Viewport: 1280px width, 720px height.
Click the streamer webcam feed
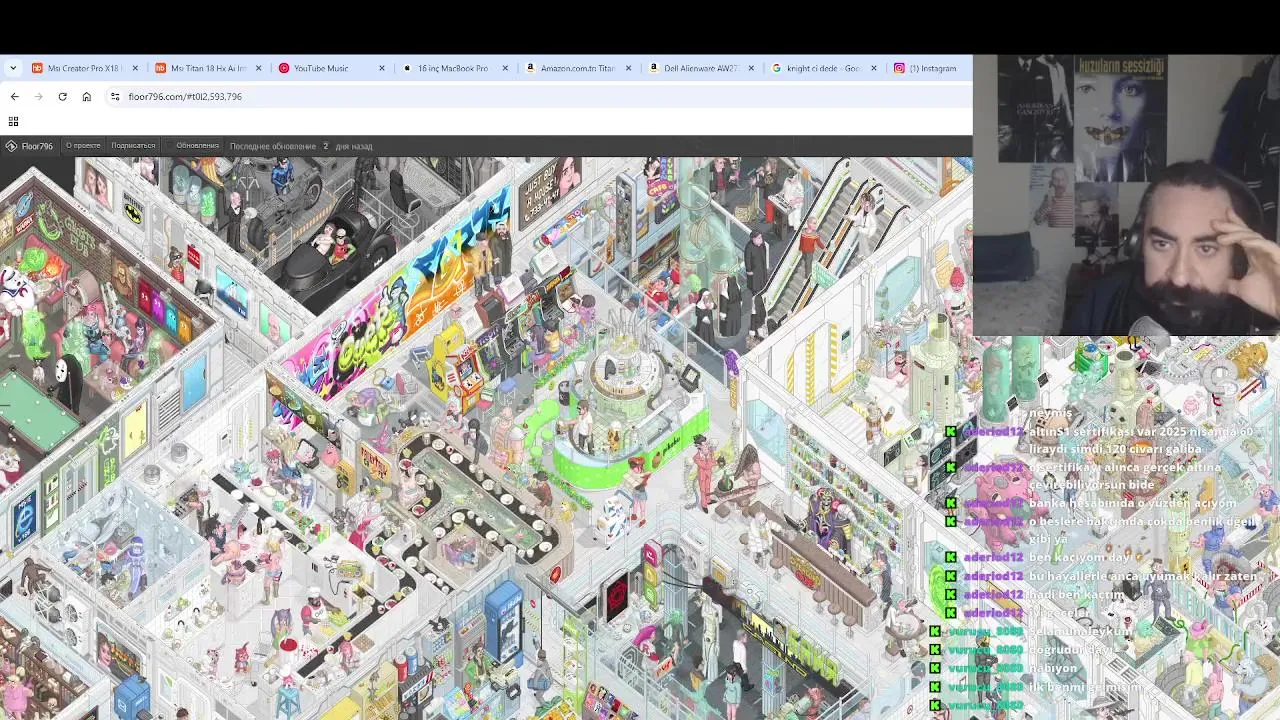(x=1126, y=195)
